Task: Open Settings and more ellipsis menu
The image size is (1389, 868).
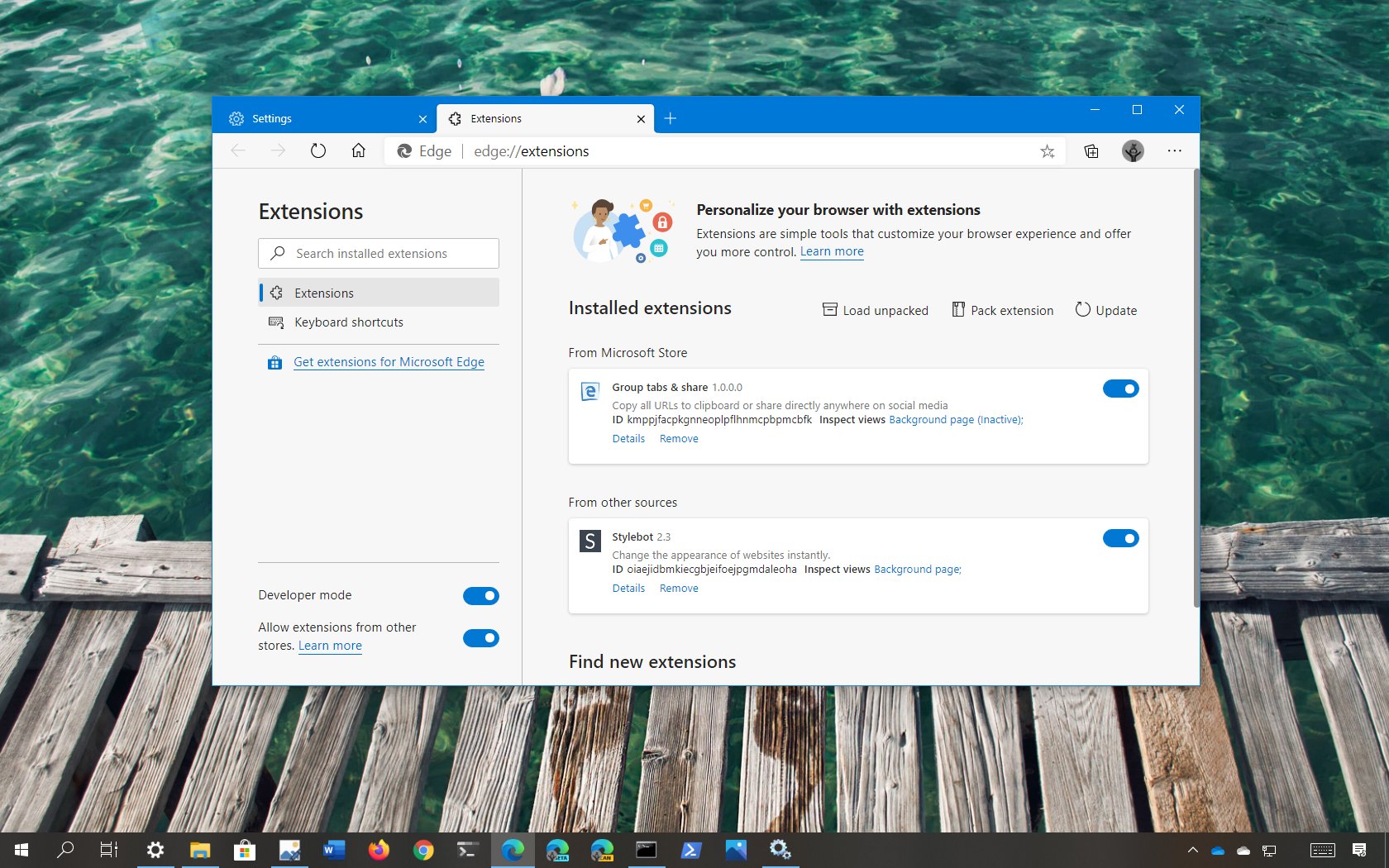Action: (1174, 150)
